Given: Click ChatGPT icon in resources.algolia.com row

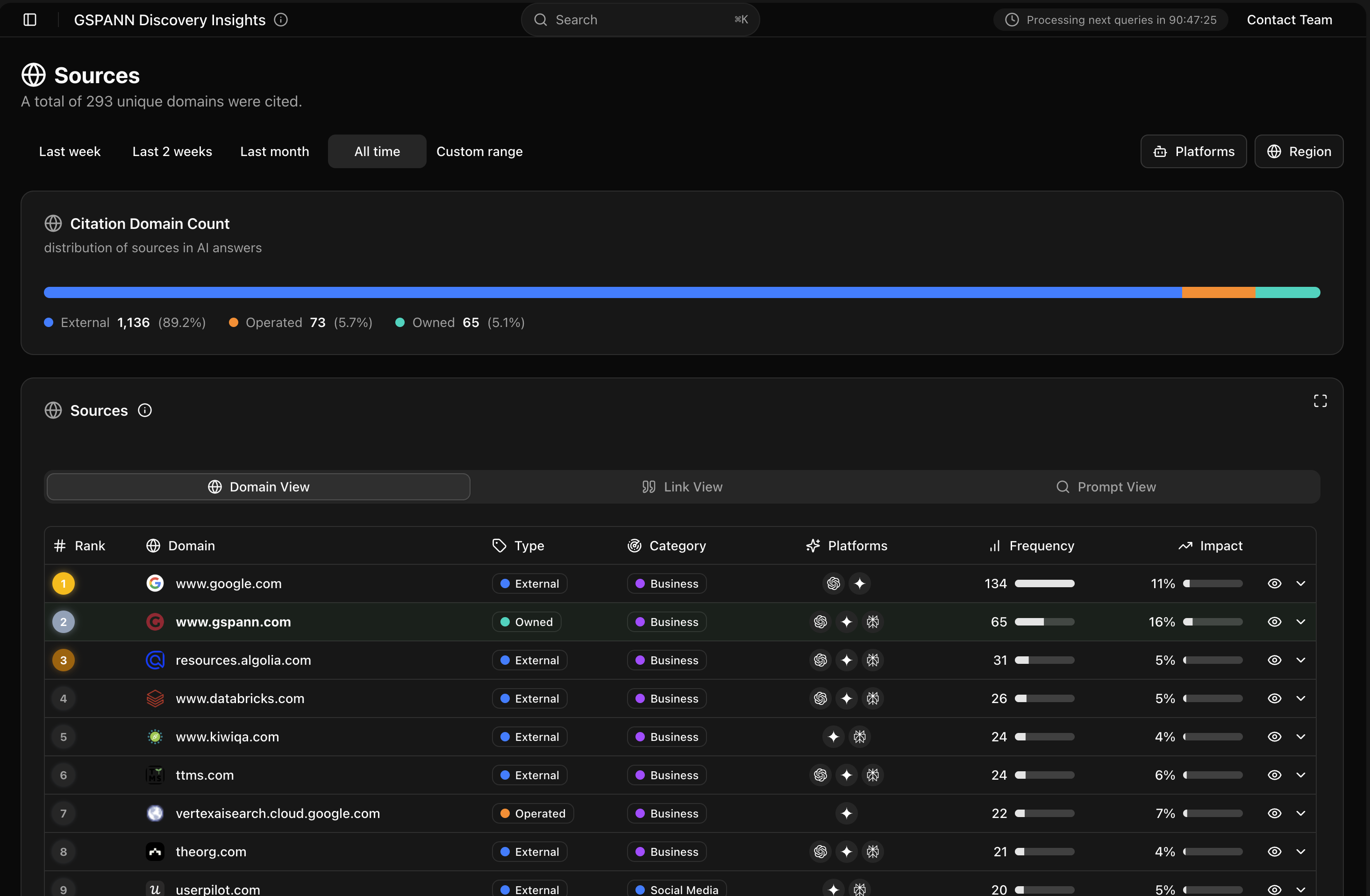Looking at the screenshot, I should tap(821, 660).
